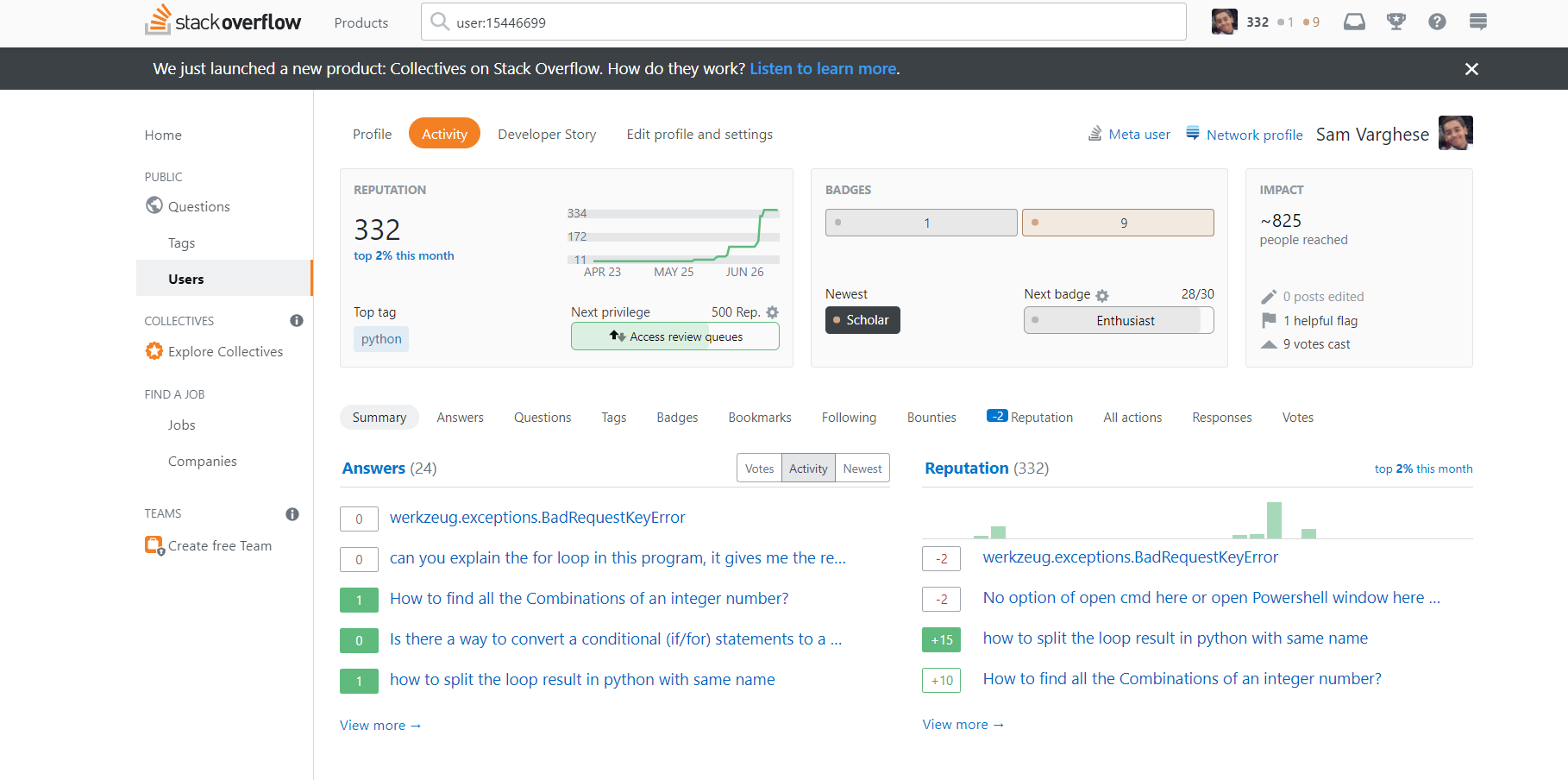Close the Collectives announcement banner
The image size is (1568, 780).
pos(1471,69)
